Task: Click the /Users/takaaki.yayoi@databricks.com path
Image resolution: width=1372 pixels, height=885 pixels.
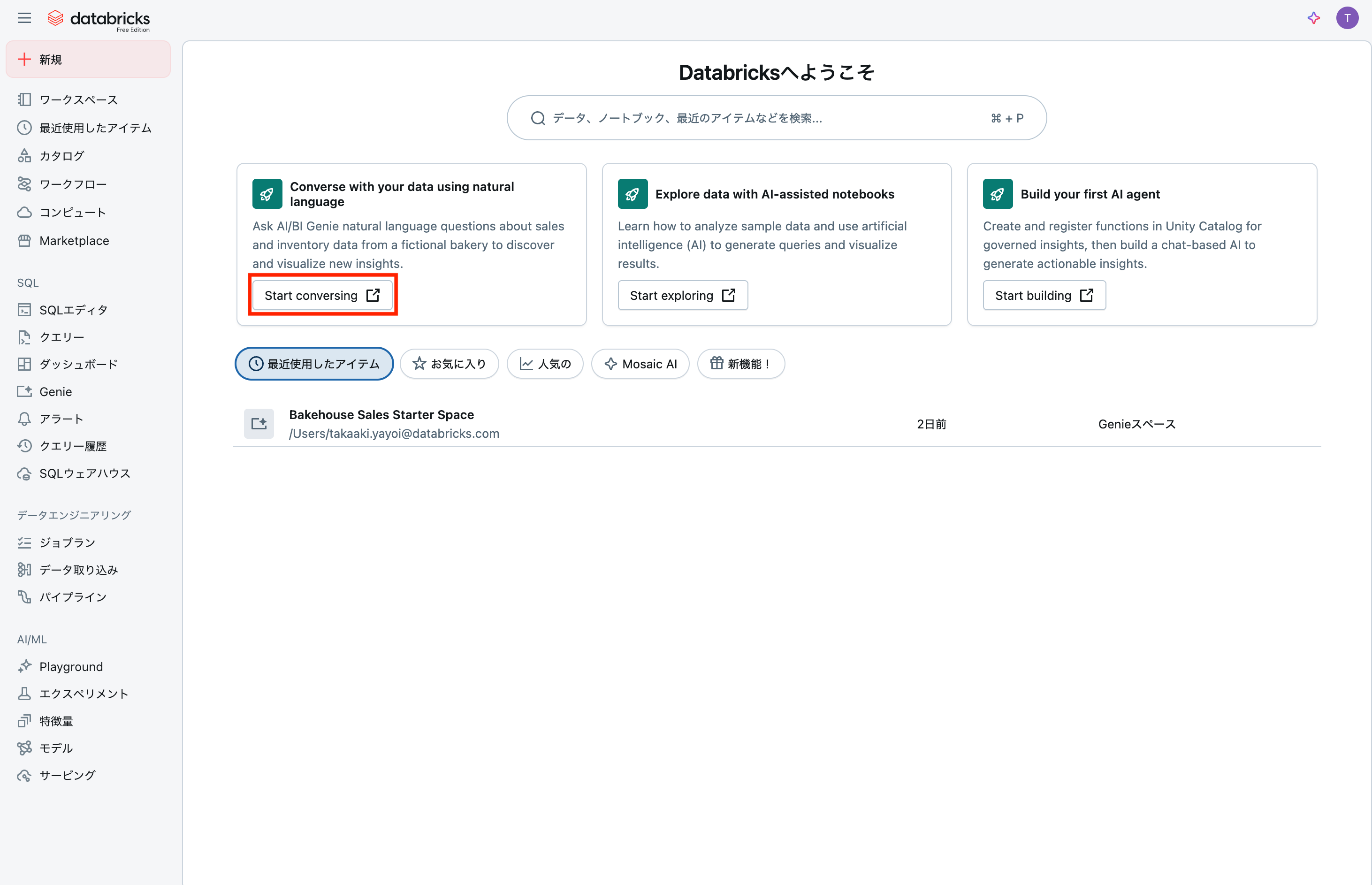Action: tap(394, 434)
